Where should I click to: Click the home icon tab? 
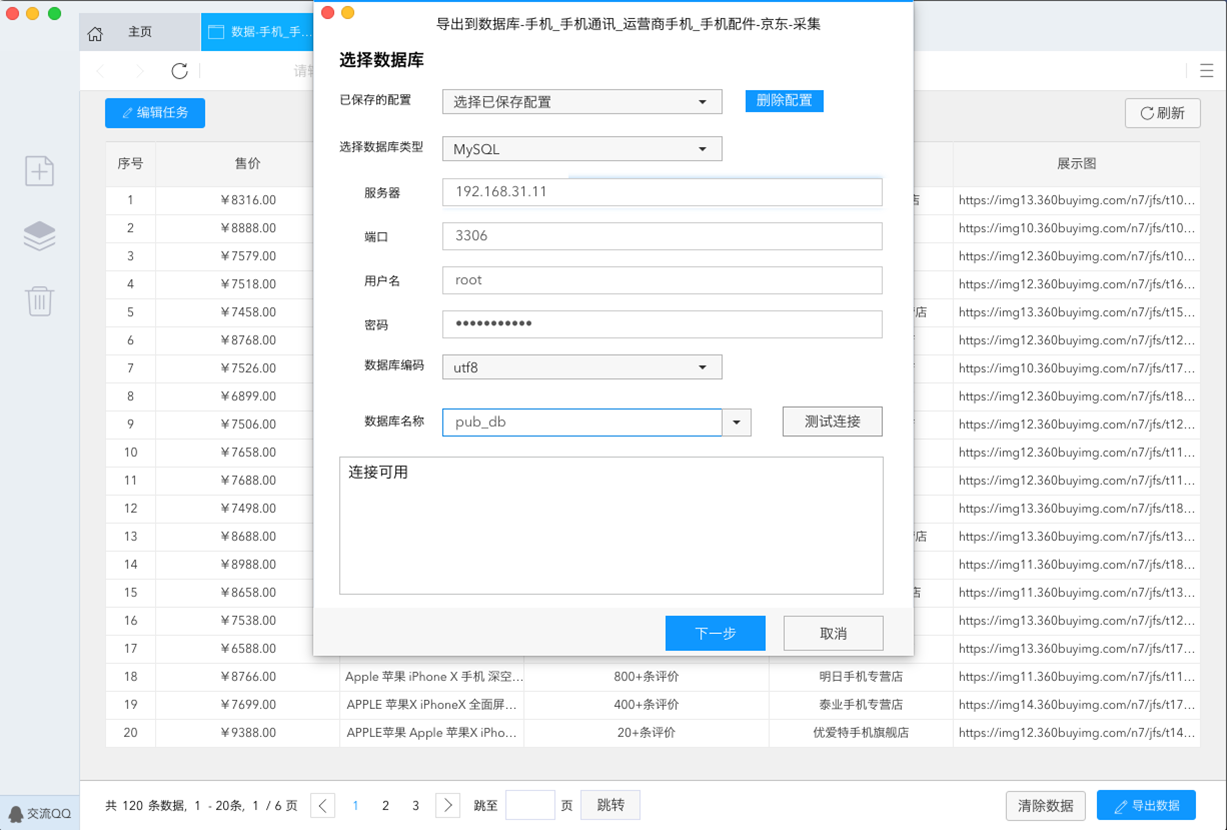96,33
